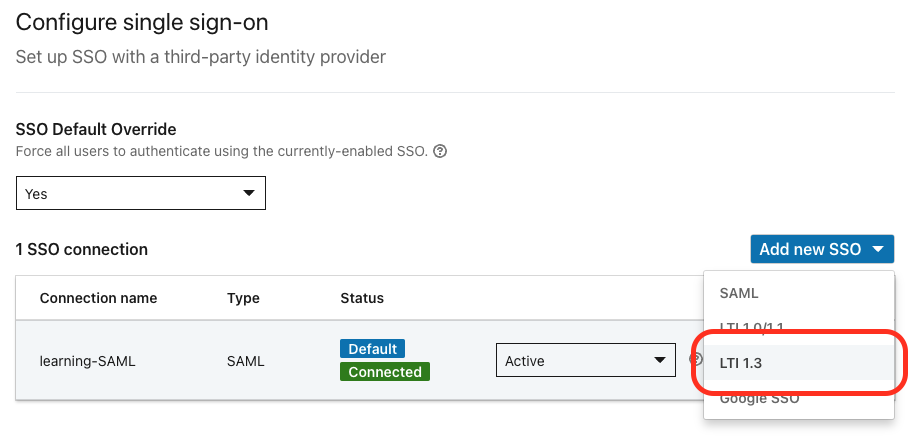
Task: Click the blue Default badge
Action: pyautogui.click(x=372, y=349)
